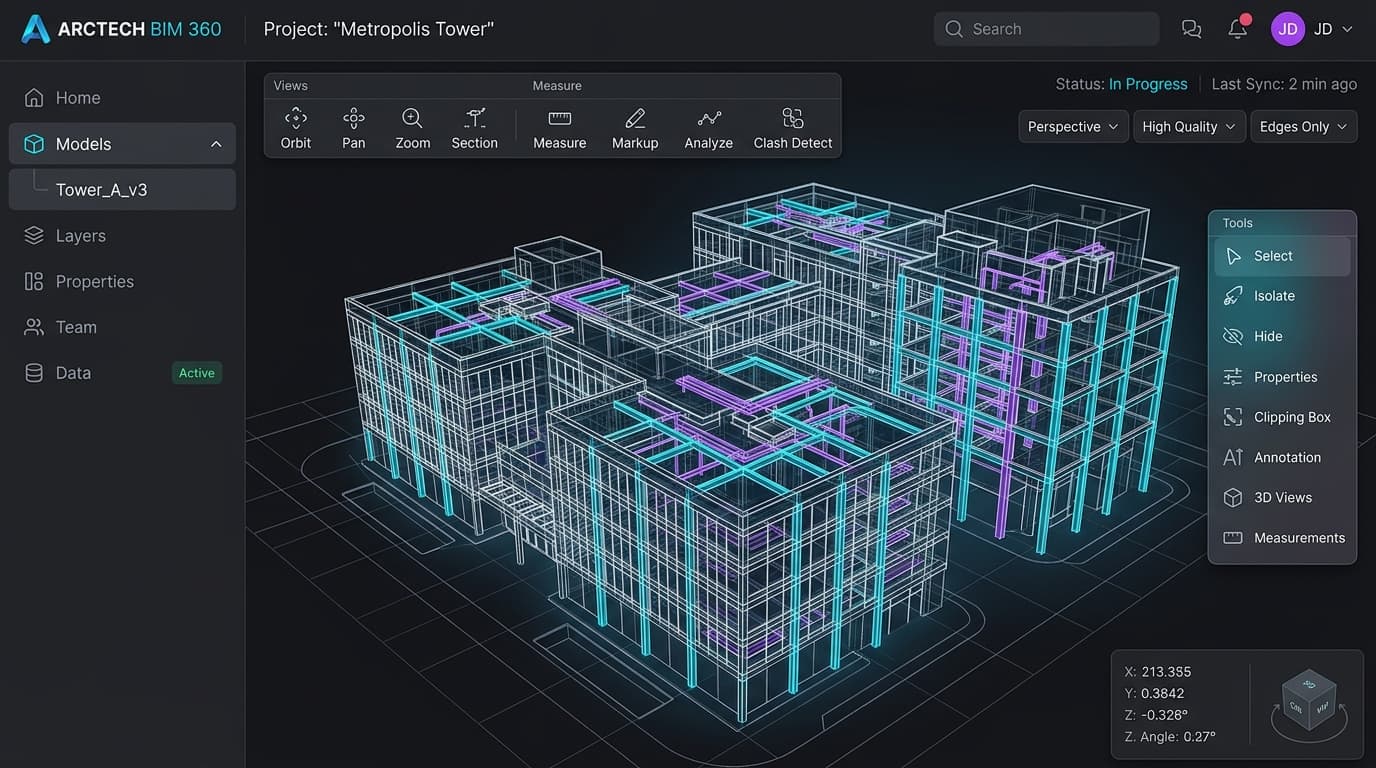The image size is (1376, 768).
Task: Click the Properties sliders icon in Tools panel
Action: click(x=1233, y=377)
